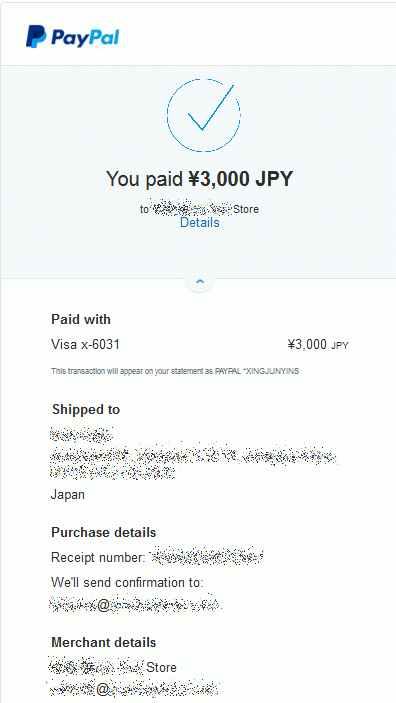Click the merchant Store name under Merchant details
The width and height of the screenshot is (396, 703).
pyautogui.click(x=113, y=667)
